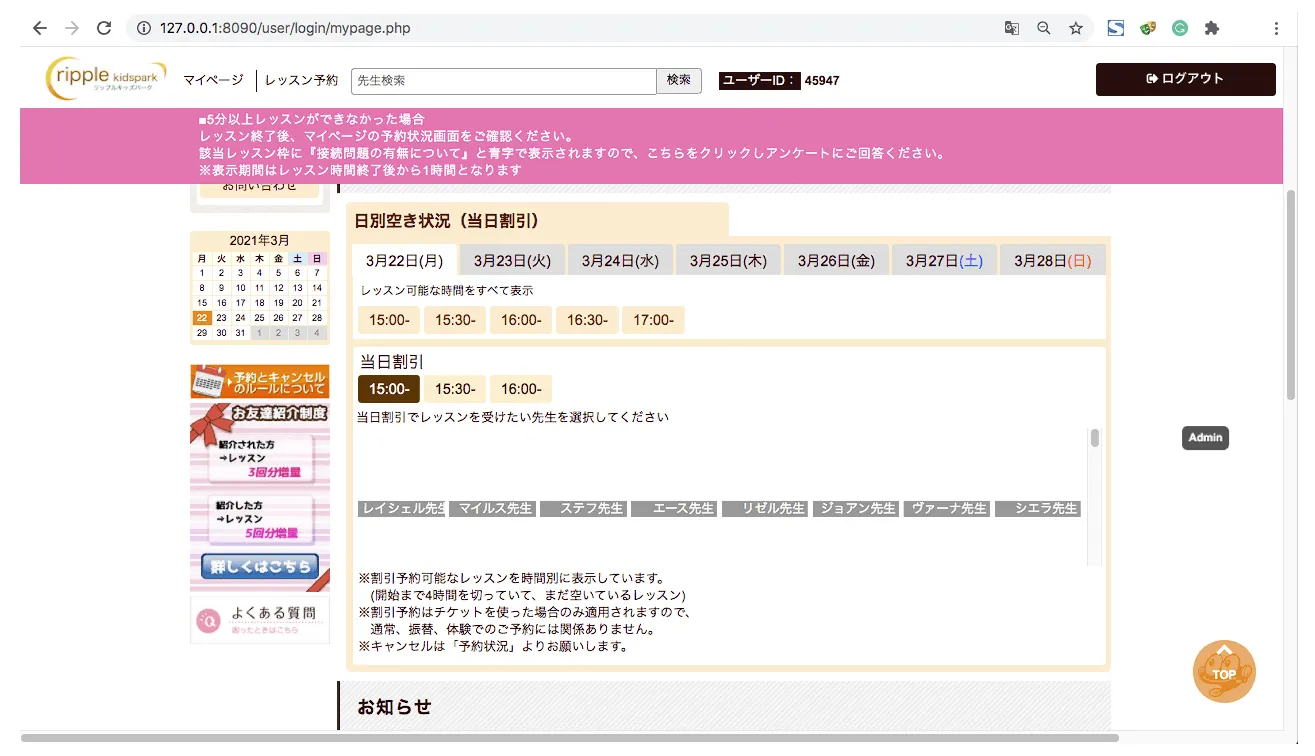Viewport: 1315px width, 756px height.
Task: Click the orange TOP mascot button
Action: 1224,671
